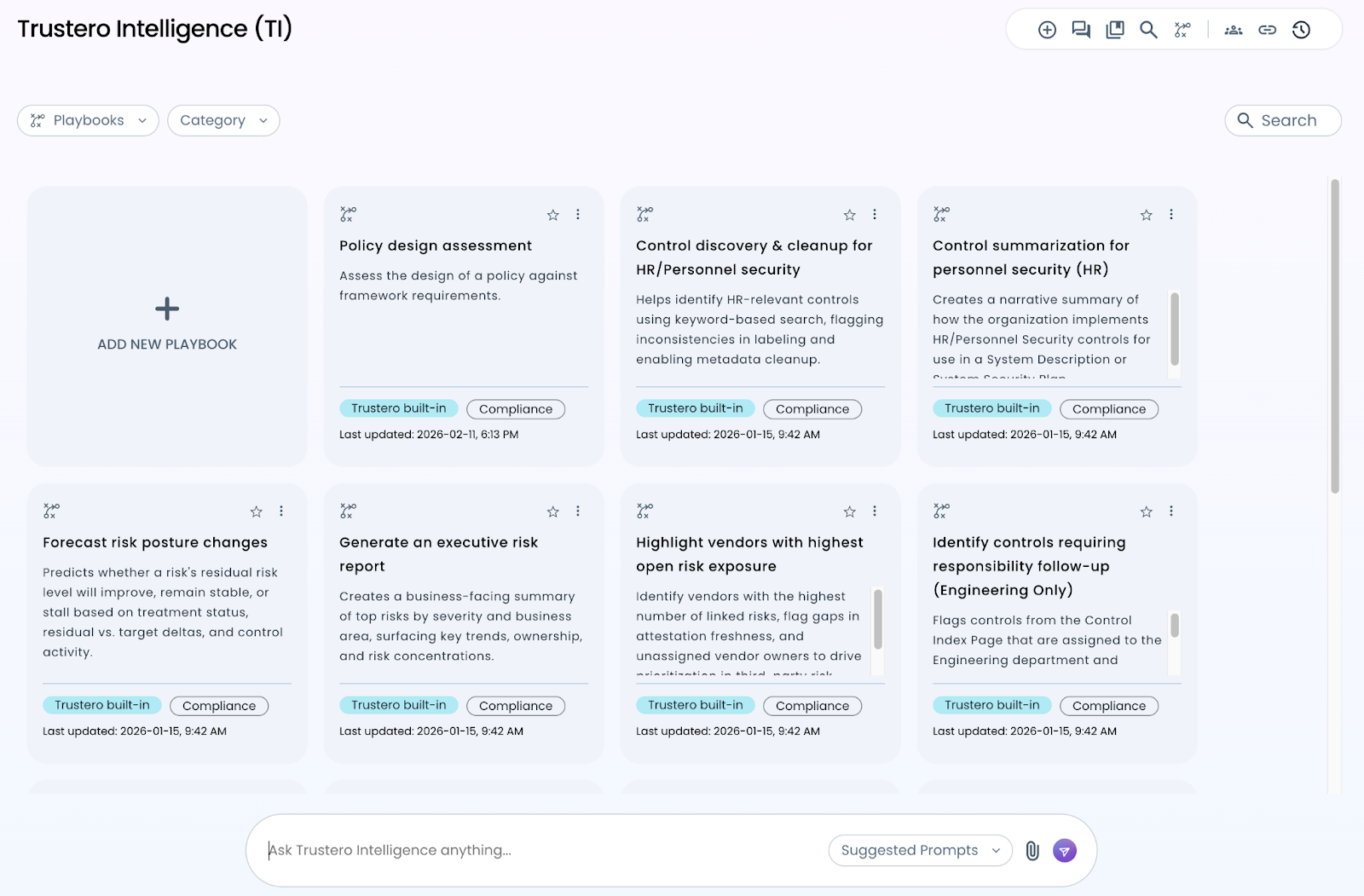Click 'Last updated: 2026-02-11, 6:13 PM' text
Image resolution: width=1364 pixels, height=896 pixels.
tap(429, 435)
